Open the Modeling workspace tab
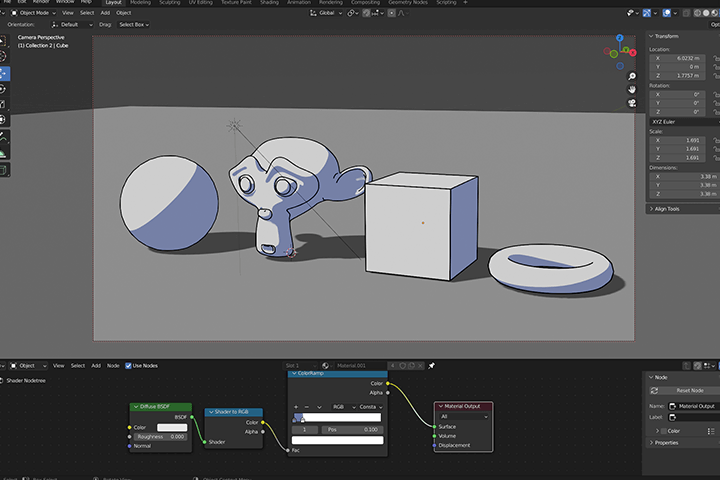 (140, 2)
